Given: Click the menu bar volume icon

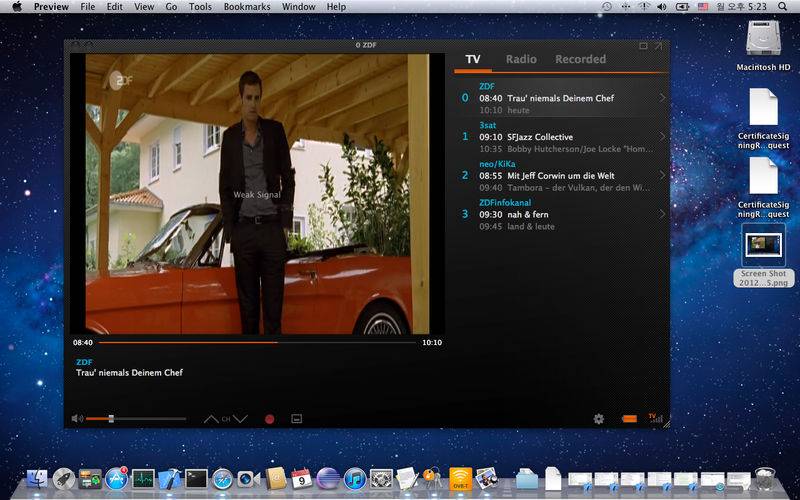Looking at the screenshot, I should pos(662,7).
